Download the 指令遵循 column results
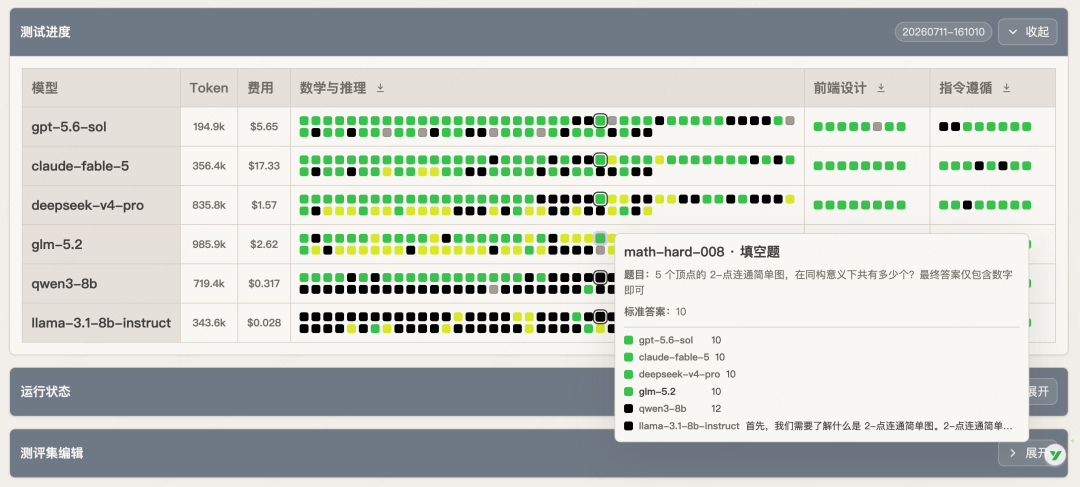Viewport: 1080px width, 487px height. pyautogui.click(x=1006, y=88)
